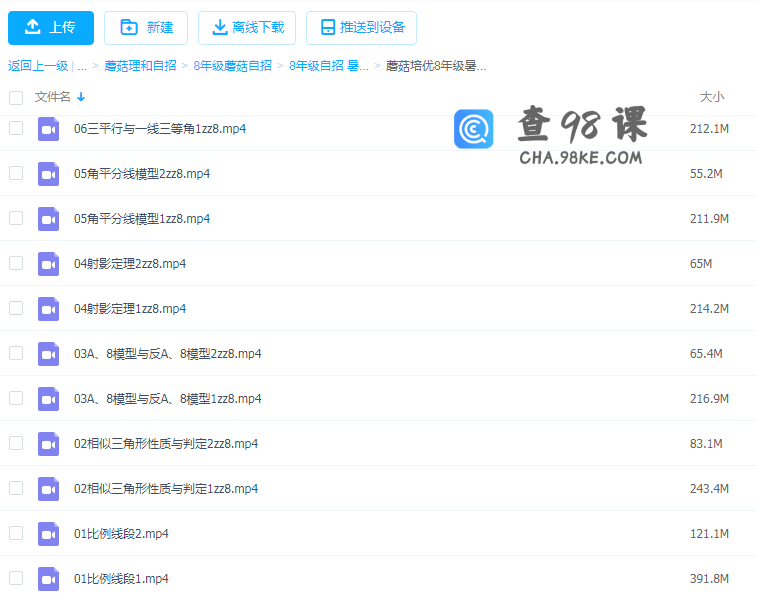Open file 05角平分线模型1zz8.mp4
757x595 pixels.
[142, 219]
